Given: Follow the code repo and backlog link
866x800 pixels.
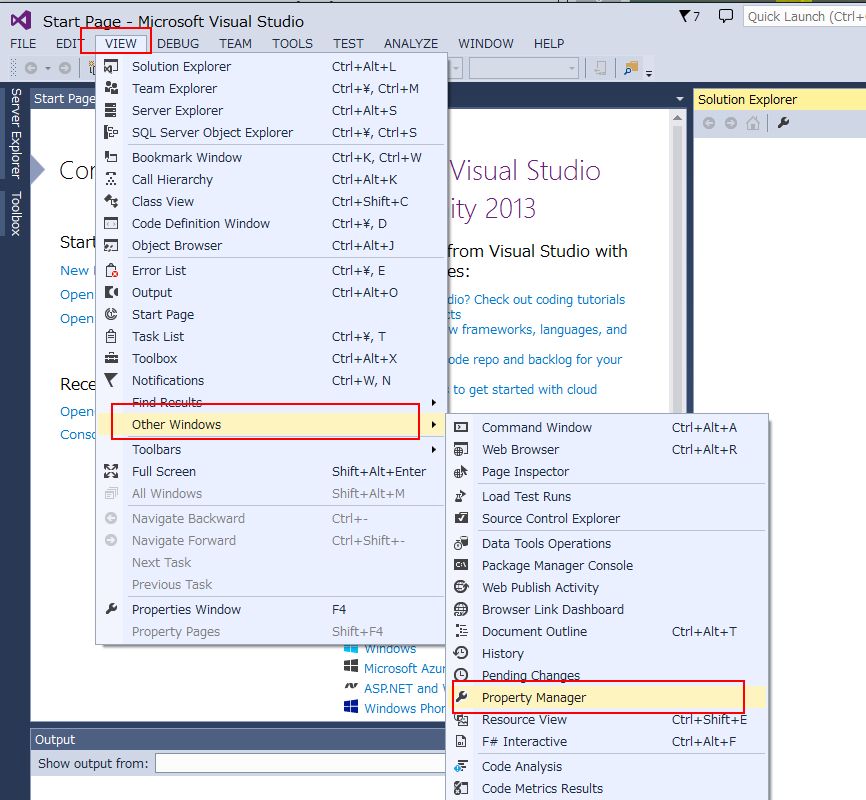Looking at the screenshot, I should [x=535, y=360].
